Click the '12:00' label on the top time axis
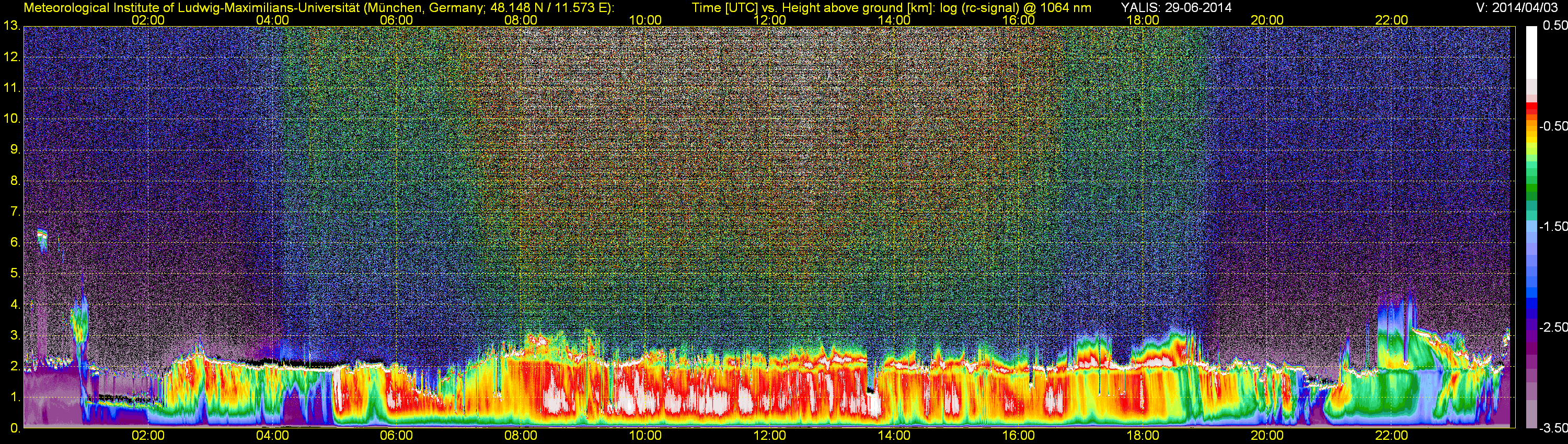 click(770, 20)
